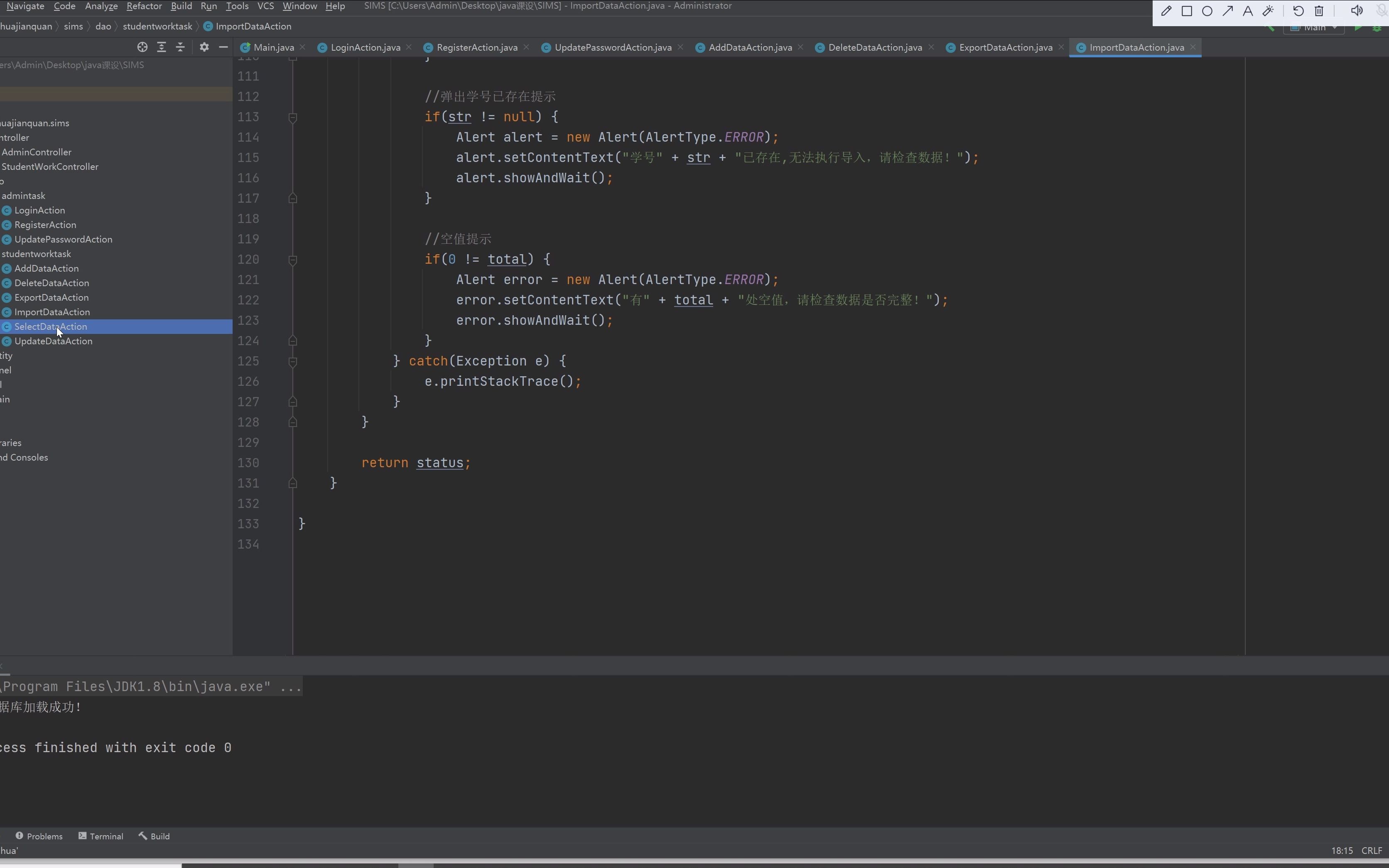Click the Undo icon in toolbar
Image resolution: width=1389 pixels, height=868 pixels.
(1298, 11)
